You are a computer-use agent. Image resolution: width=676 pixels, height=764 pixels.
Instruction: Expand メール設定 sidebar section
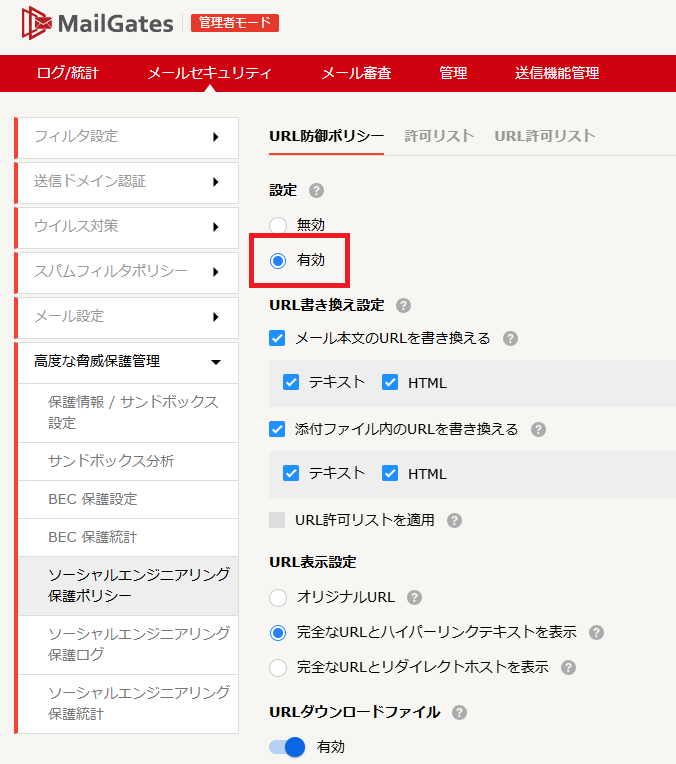point(128,318)
